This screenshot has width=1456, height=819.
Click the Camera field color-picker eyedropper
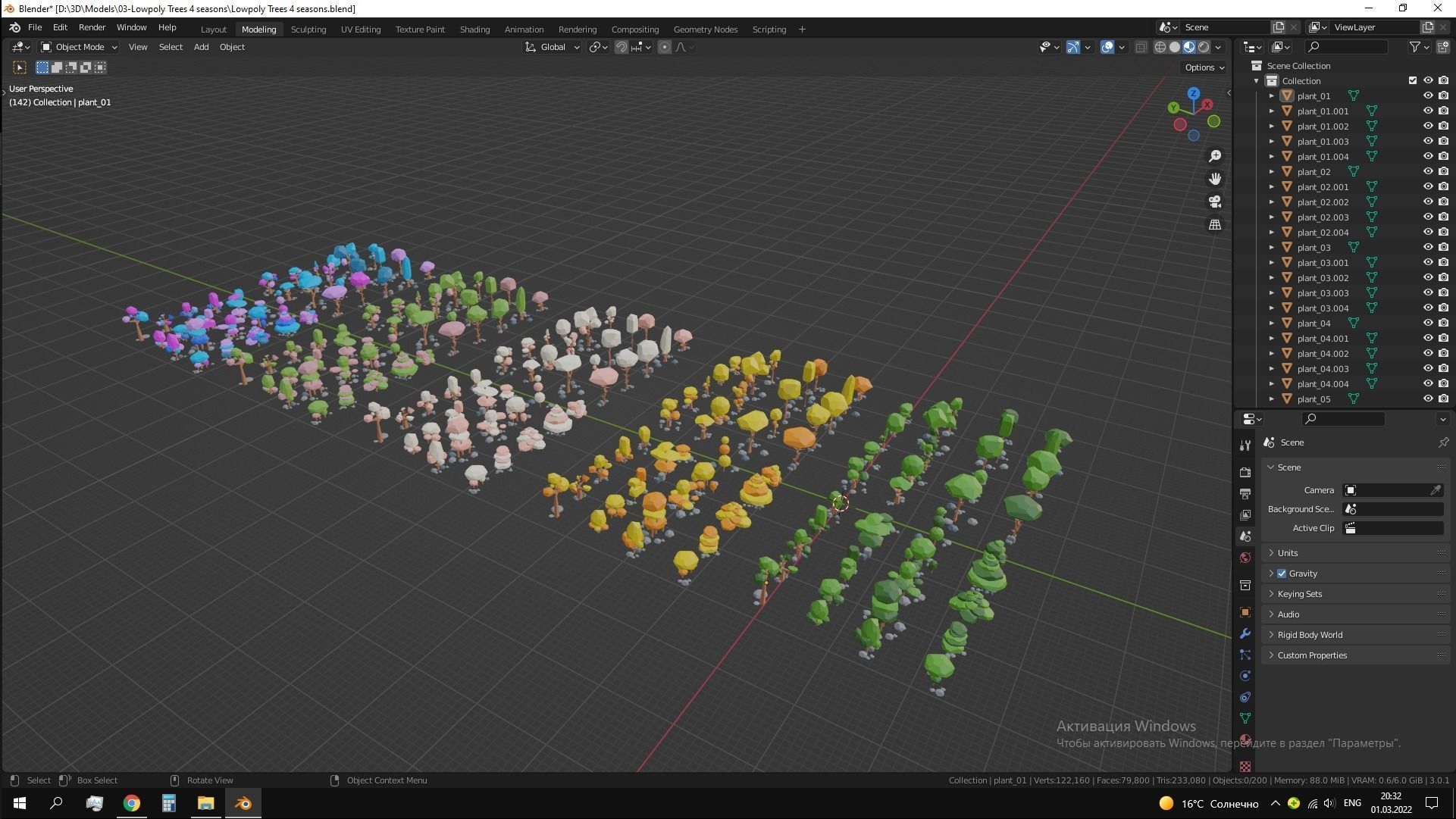(1436, 490)
